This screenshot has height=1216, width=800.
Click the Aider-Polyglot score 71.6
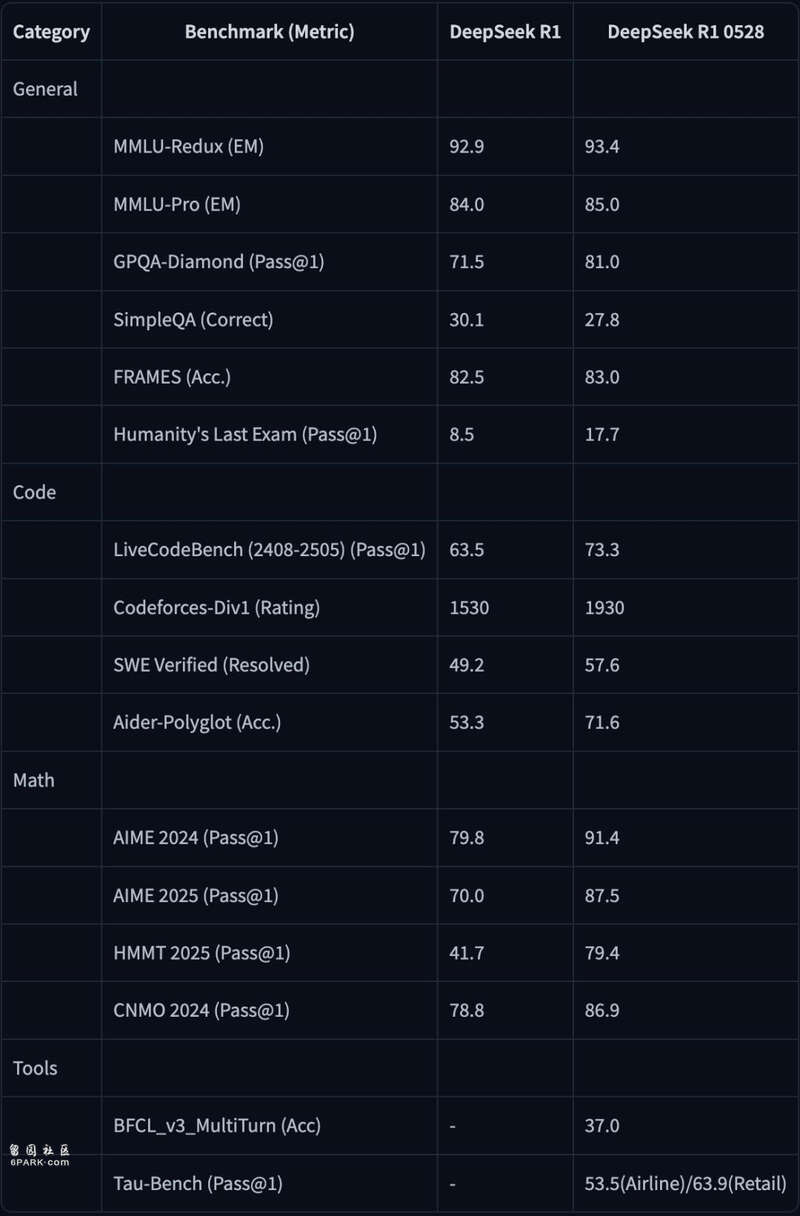(602, 722)
